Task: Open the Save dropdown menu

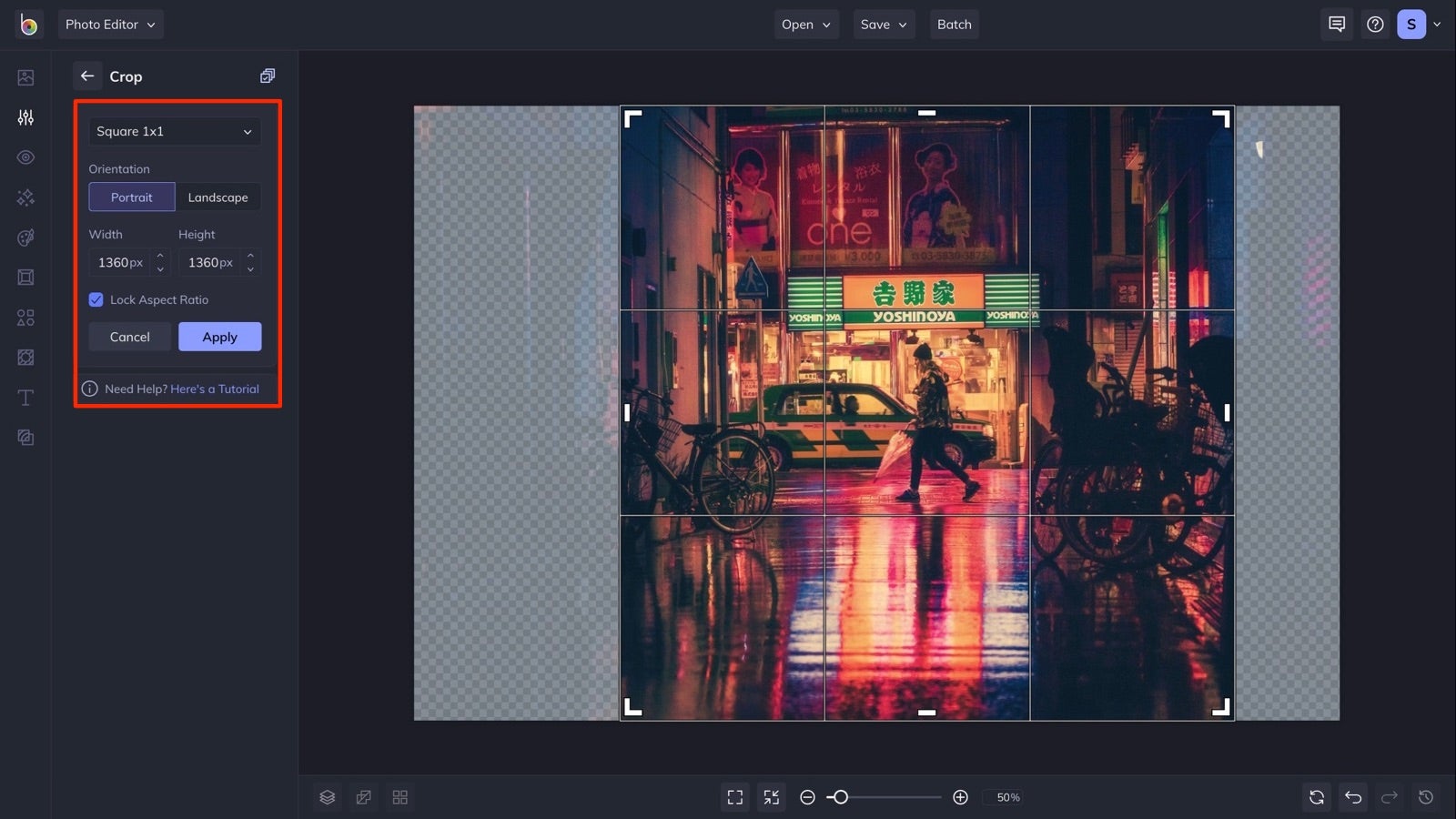Action: pos(883,25)
